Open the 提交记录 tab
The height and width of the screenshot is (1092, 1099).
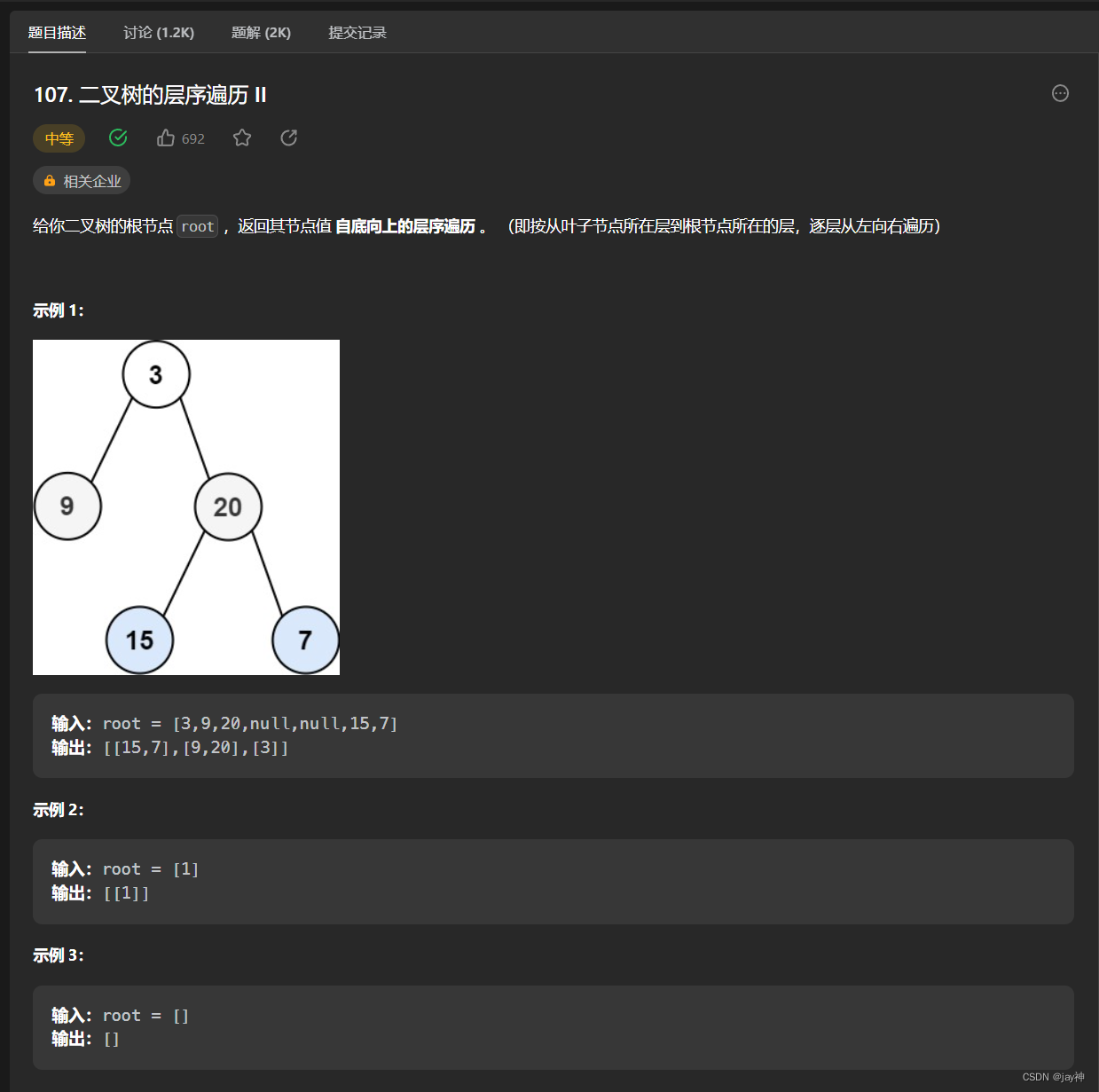[357, 33]
